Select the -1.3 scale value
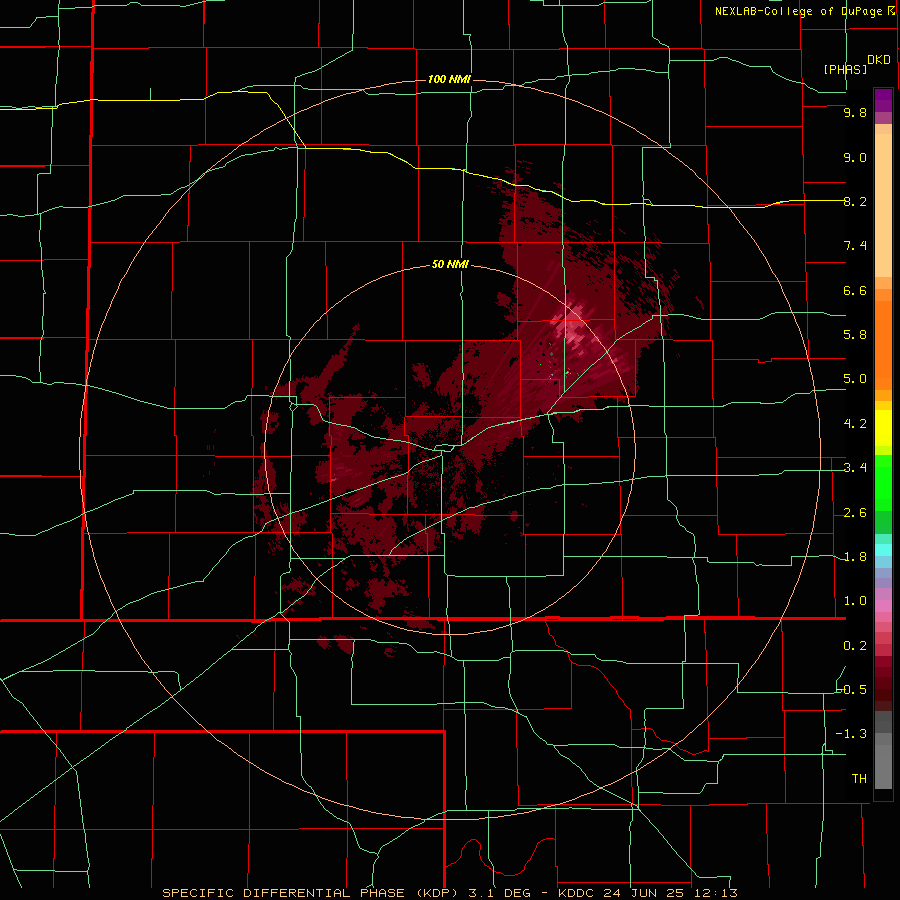The width and height of the screenshot is (900, 900). tap(852, 734)
